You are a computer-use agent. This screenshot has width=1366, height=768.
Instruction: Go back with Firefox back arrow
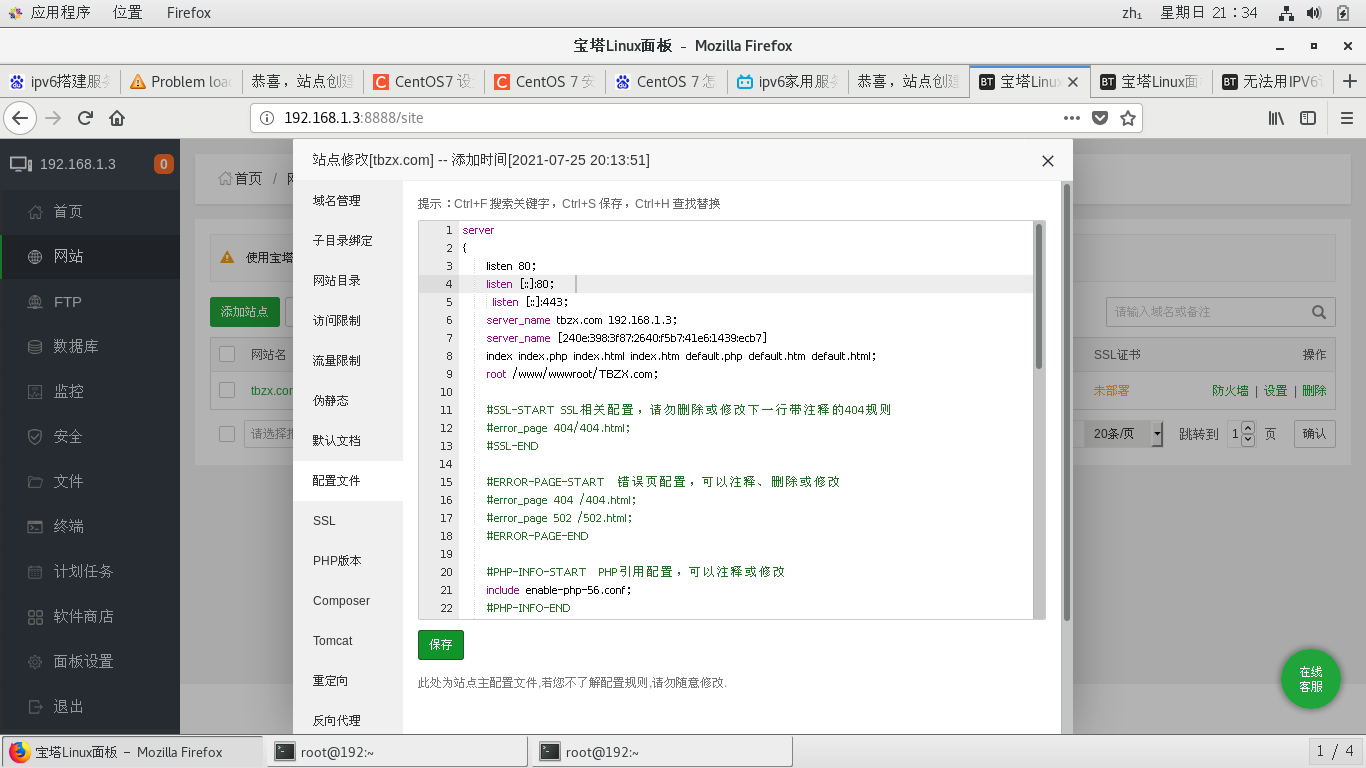pyautogui.click(x=19, y=118)
